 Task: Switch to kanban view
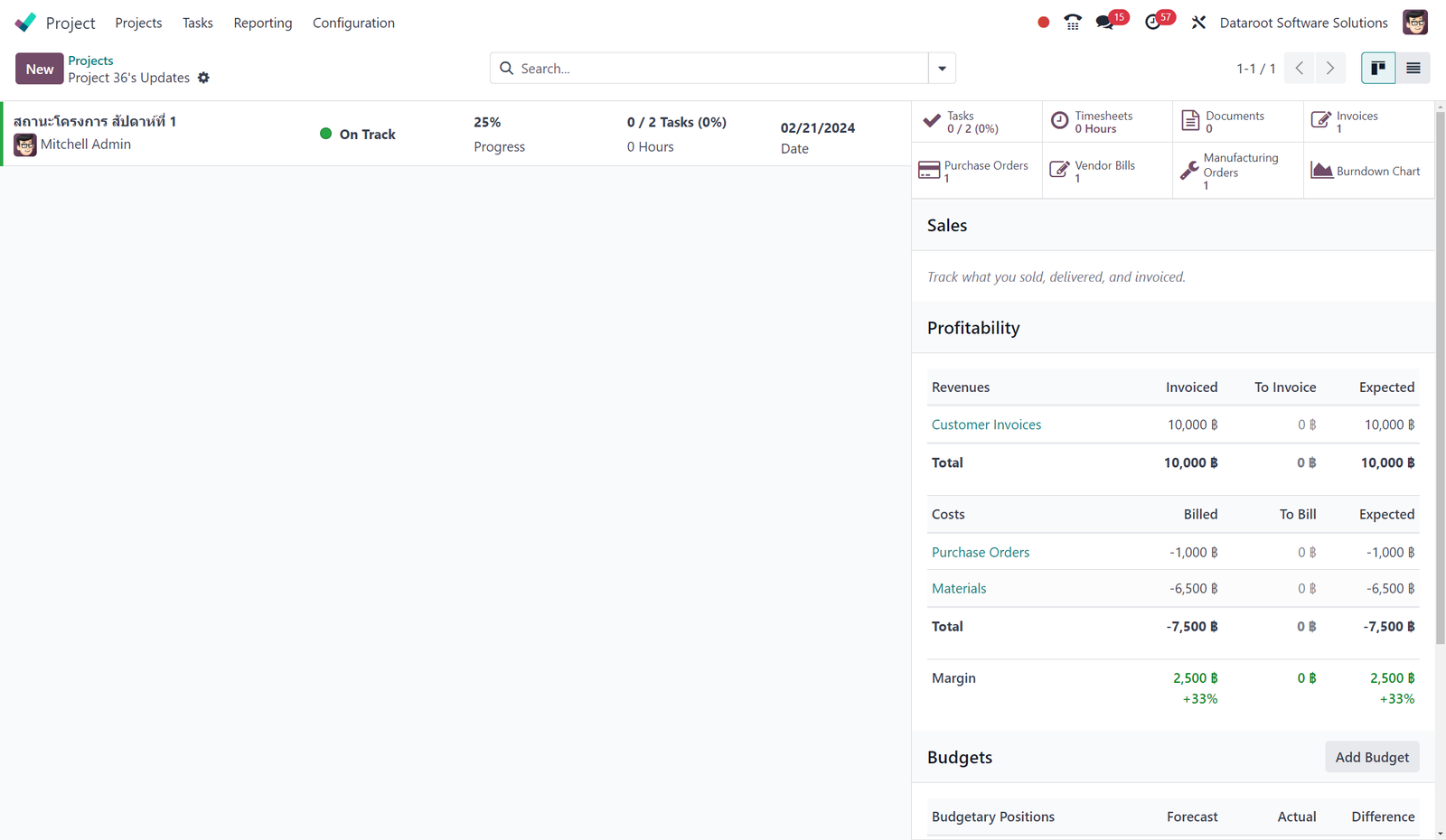pyautogui.click(x=1378, y=69)
